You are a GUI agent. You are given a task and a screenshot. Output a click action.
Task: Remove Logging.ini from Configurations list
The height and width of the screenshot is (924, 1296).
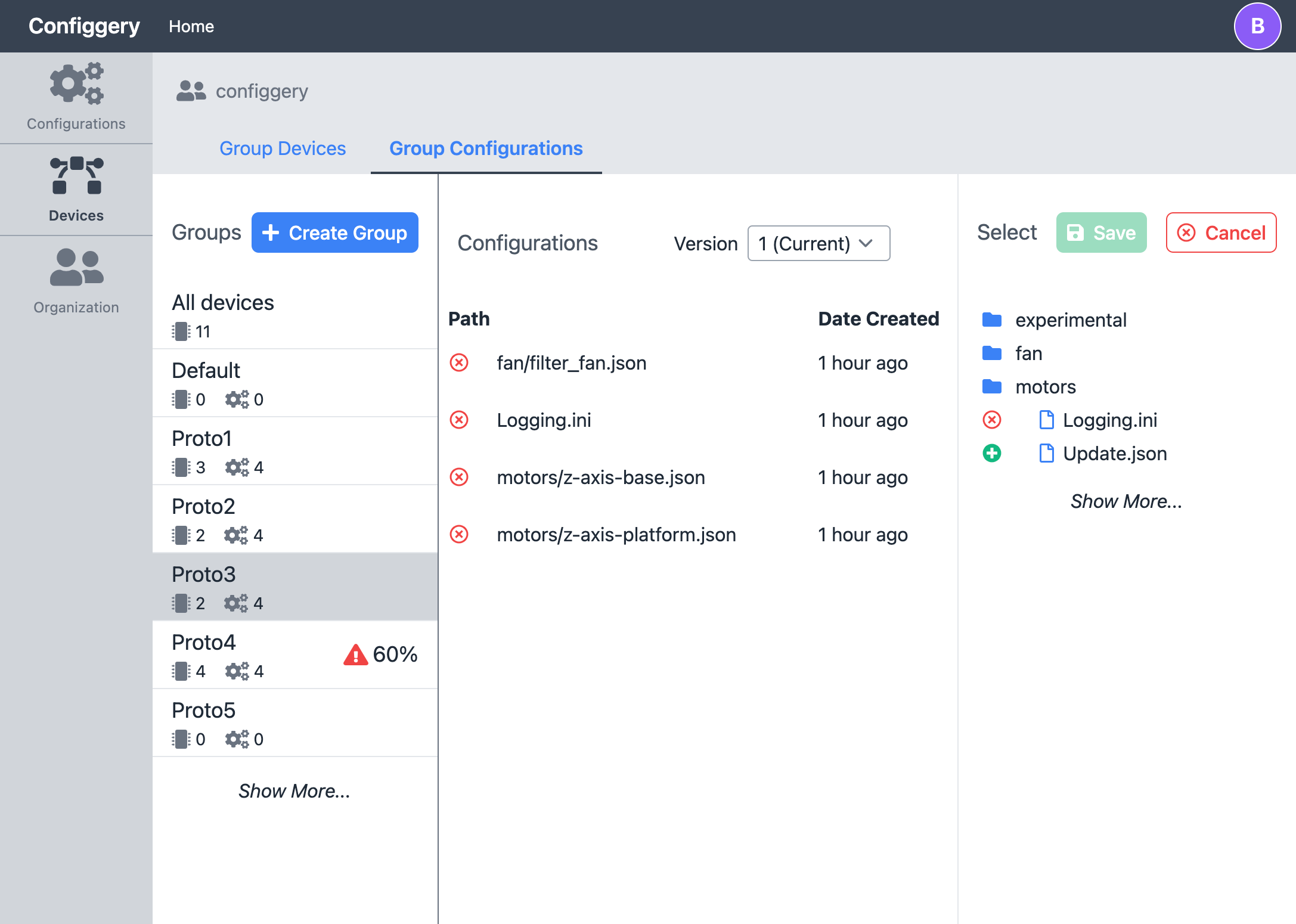pyautogui.click(x=459, y=420)
